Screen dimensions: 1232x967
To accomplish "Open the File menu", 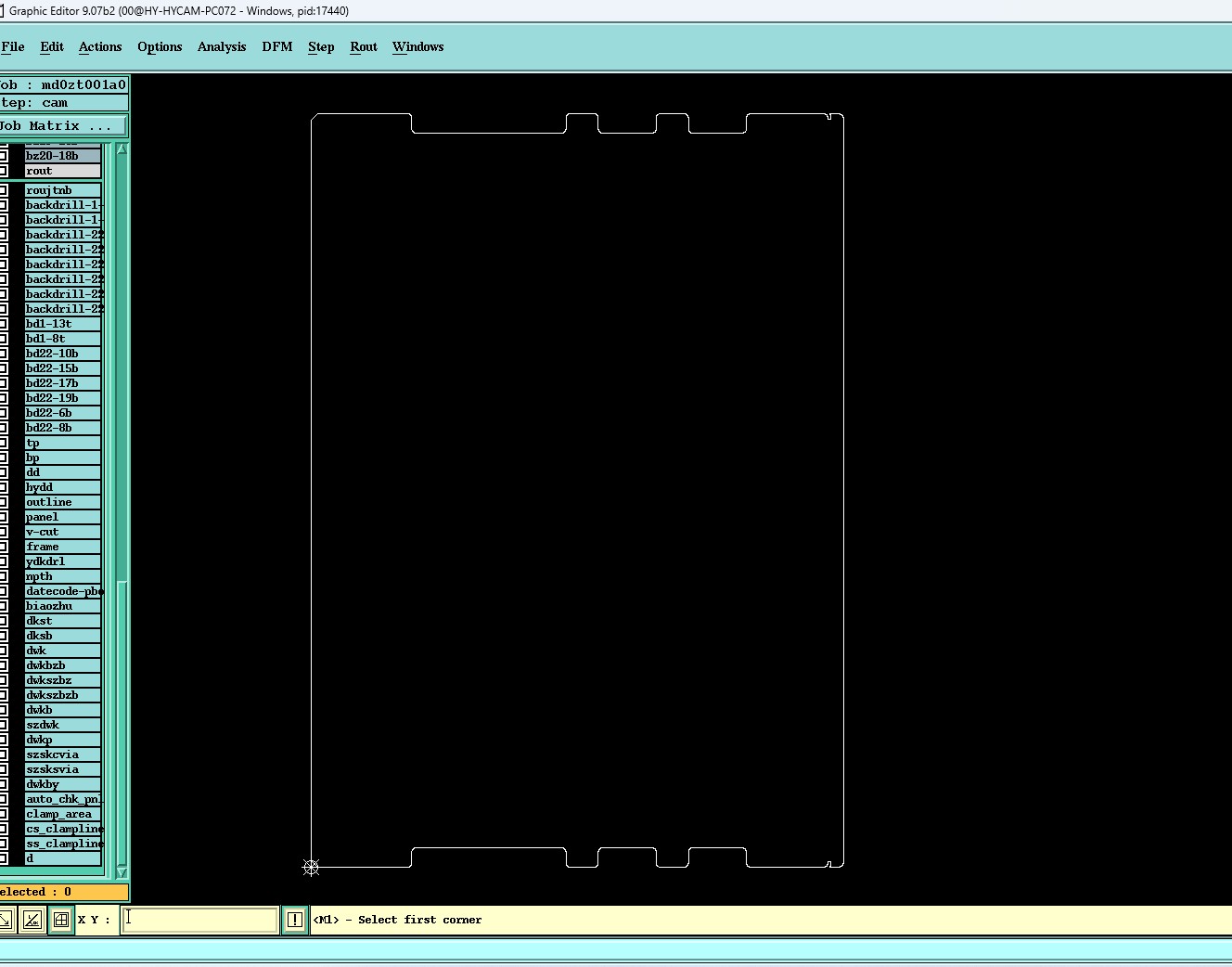I will 13,46.
